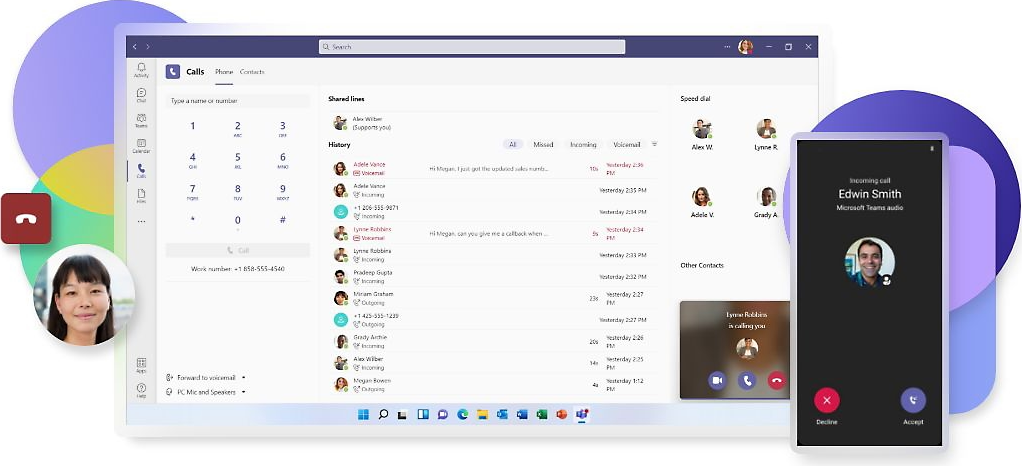Open the Calendar in Teams sidebar
This screenshot has height=466, width=1022.
pos(141,146)
